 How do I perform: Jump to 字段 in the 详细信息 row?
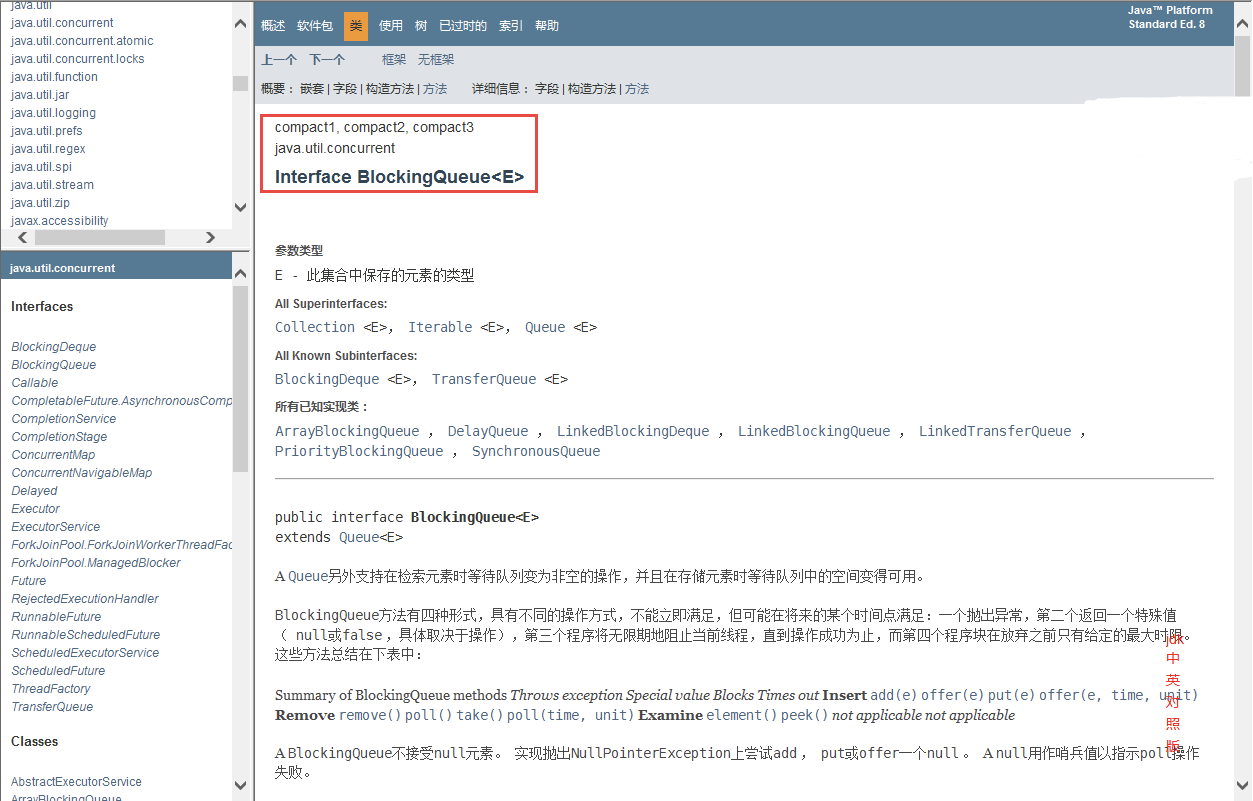pyautogui.click(x=547, y=89)
